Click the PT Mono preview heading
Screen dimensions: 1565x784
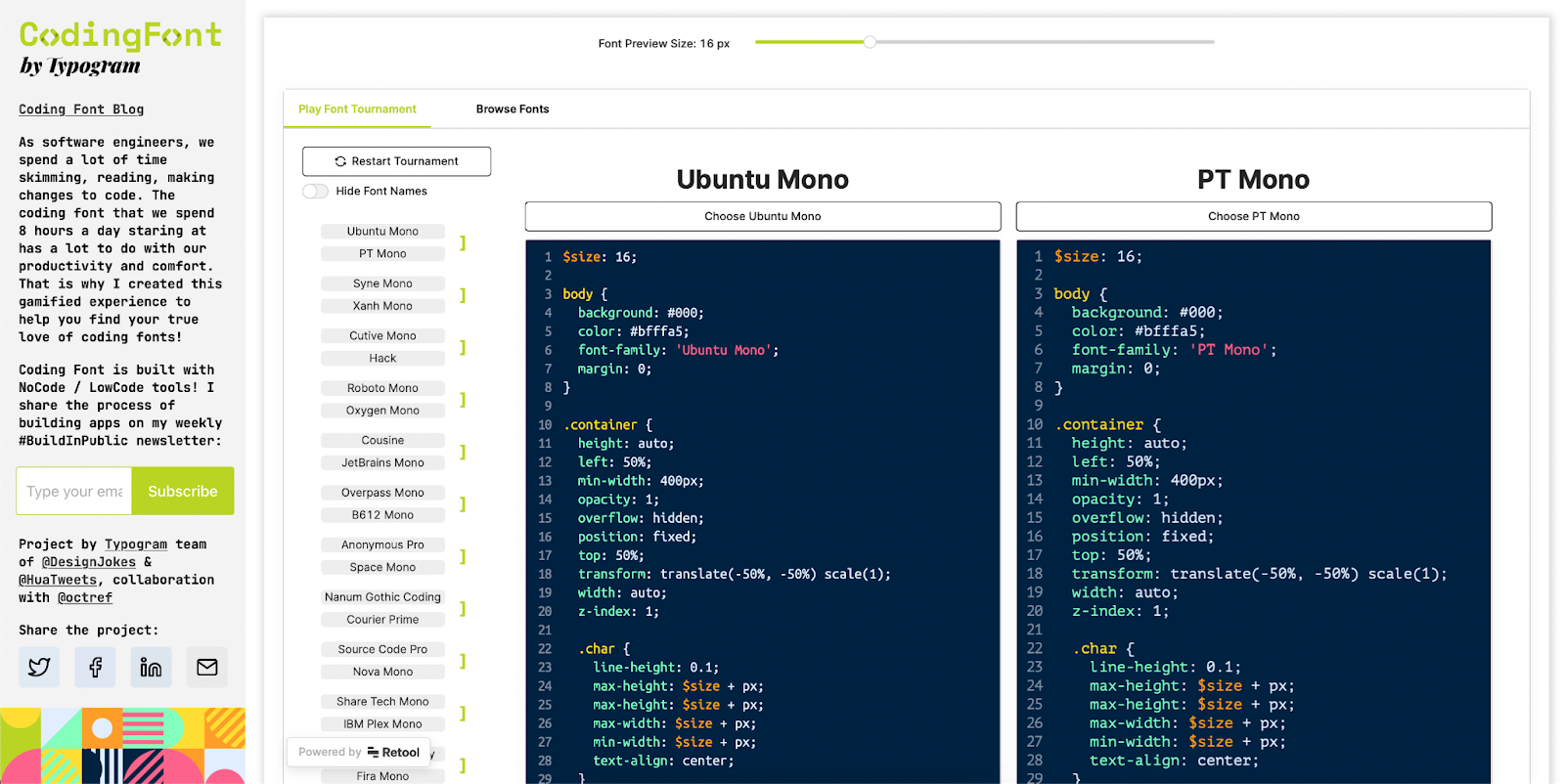(1254, 180)
